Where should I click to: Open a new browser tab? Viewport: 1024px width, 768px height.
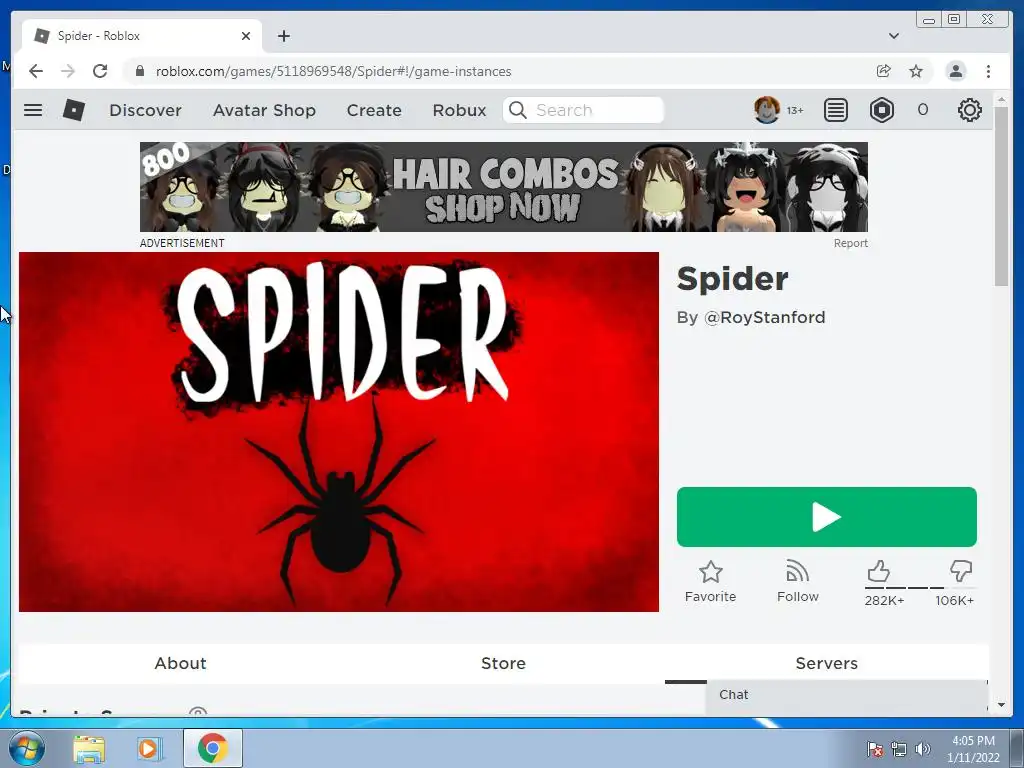click(283, 36)
